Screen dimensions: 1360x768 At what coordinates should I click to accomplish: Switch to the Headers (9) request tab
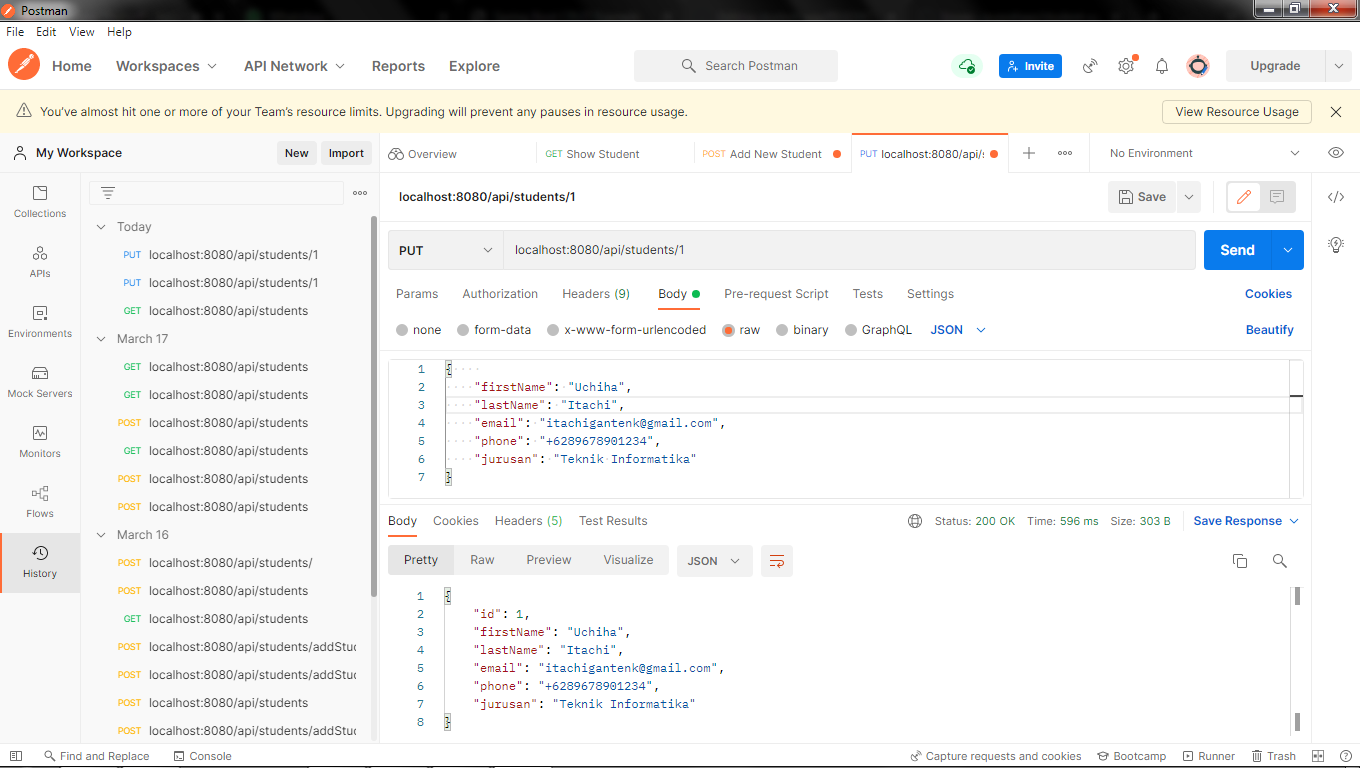pos(596,294)
